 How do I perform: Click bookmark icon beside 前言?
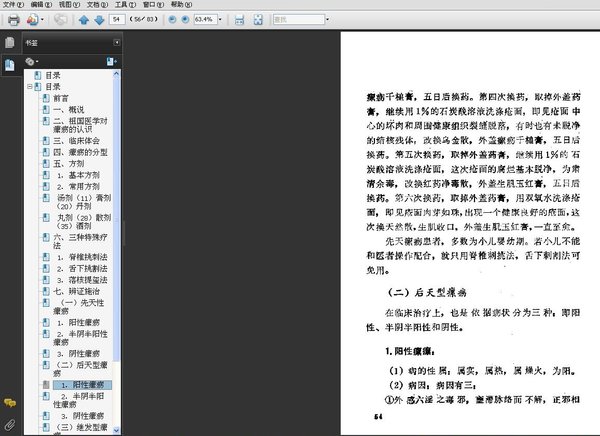[x=46, y=98]
